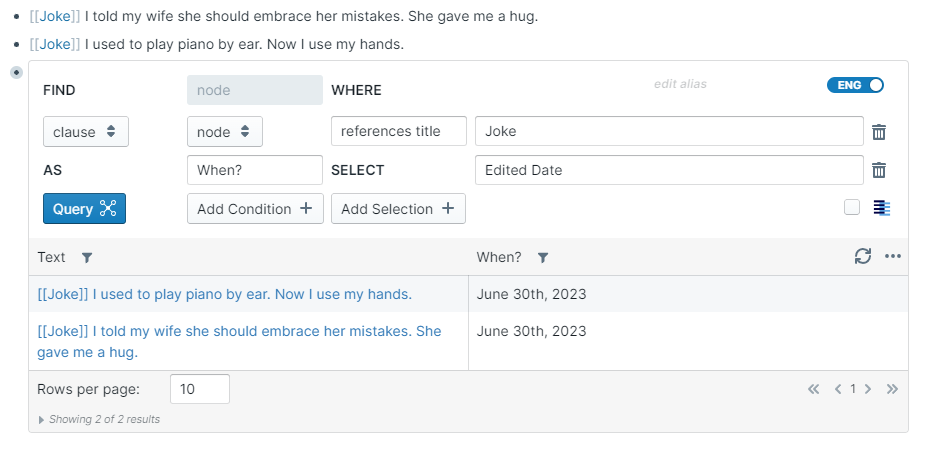The image size is (934, 451).
Task: Click Add Selection button
Action: 398,209
